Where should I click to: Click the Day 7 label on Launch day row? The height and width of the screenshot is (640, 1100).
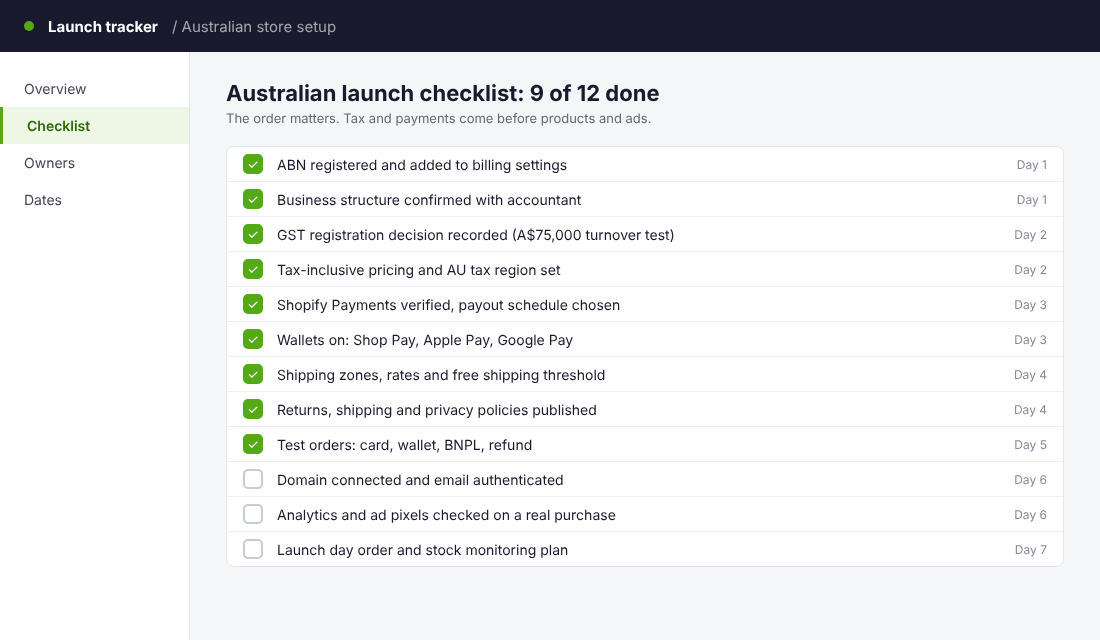click(x=1030, y=550)
